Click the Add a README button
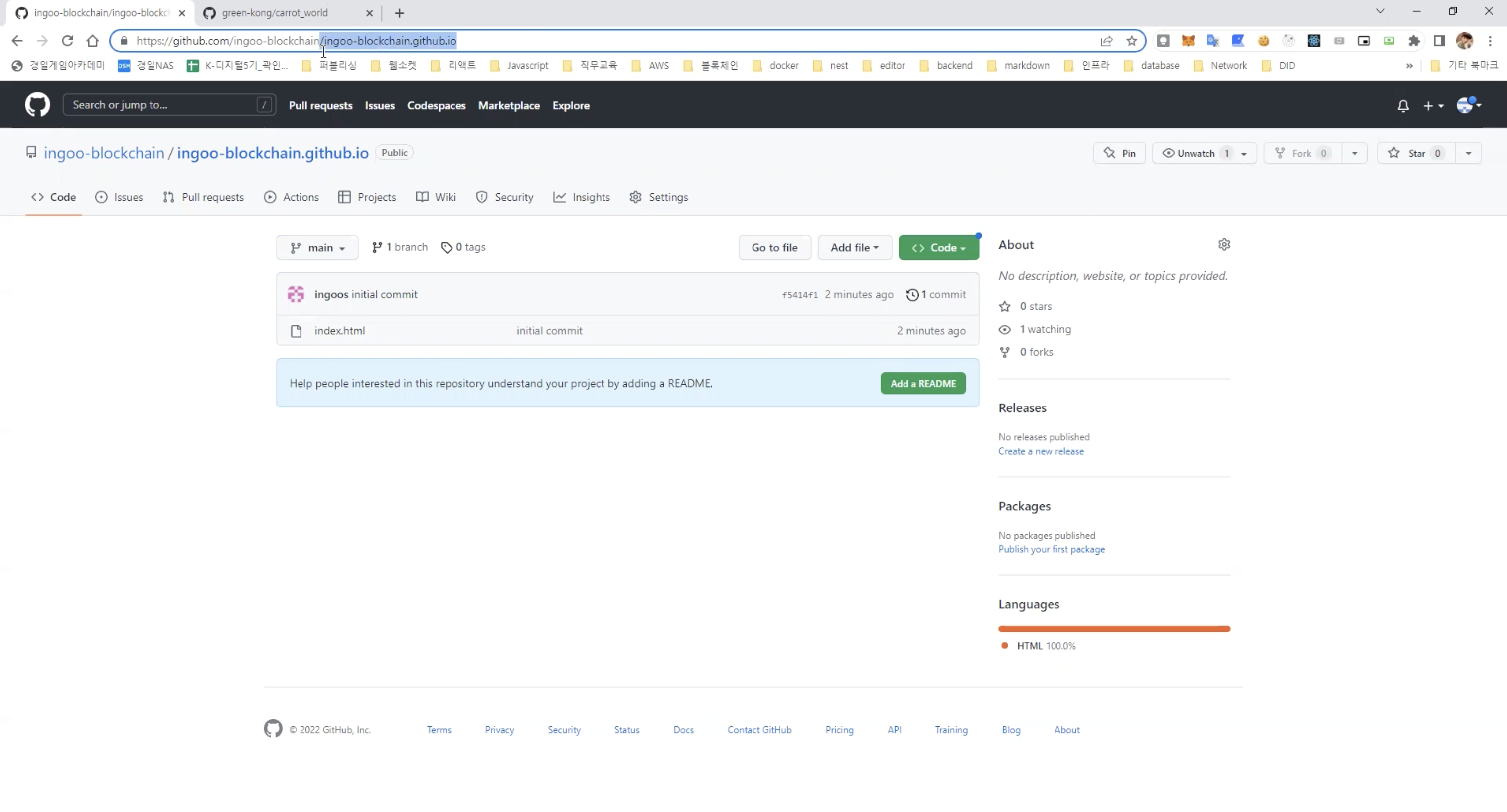Image resolution: width=1507 pixels, height=812 pixels. click(922, 384)
